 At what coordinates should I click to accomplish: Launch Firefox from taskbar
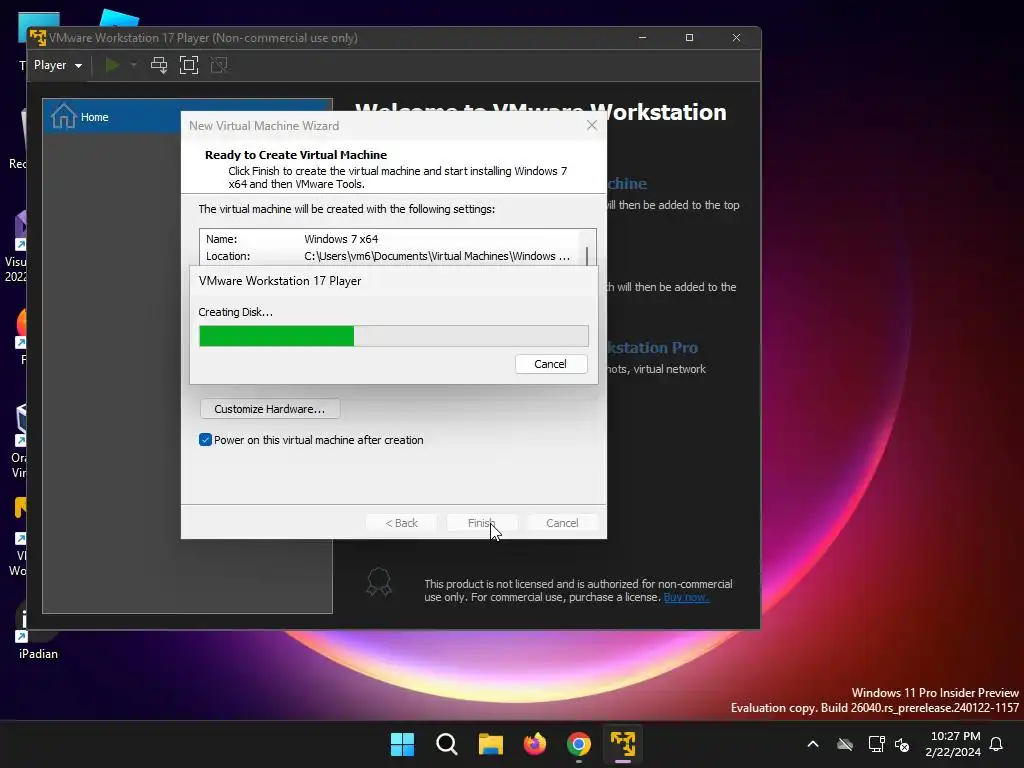pos(535,744)
